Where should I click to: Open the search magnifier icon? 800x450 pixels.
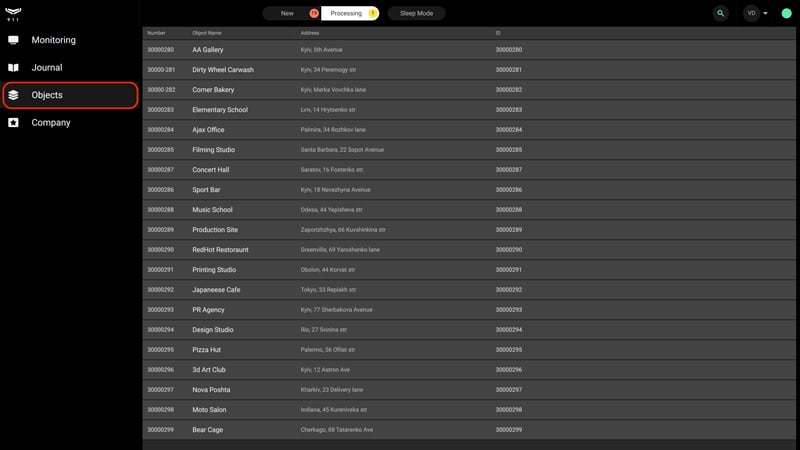click(x=720, y=13)
